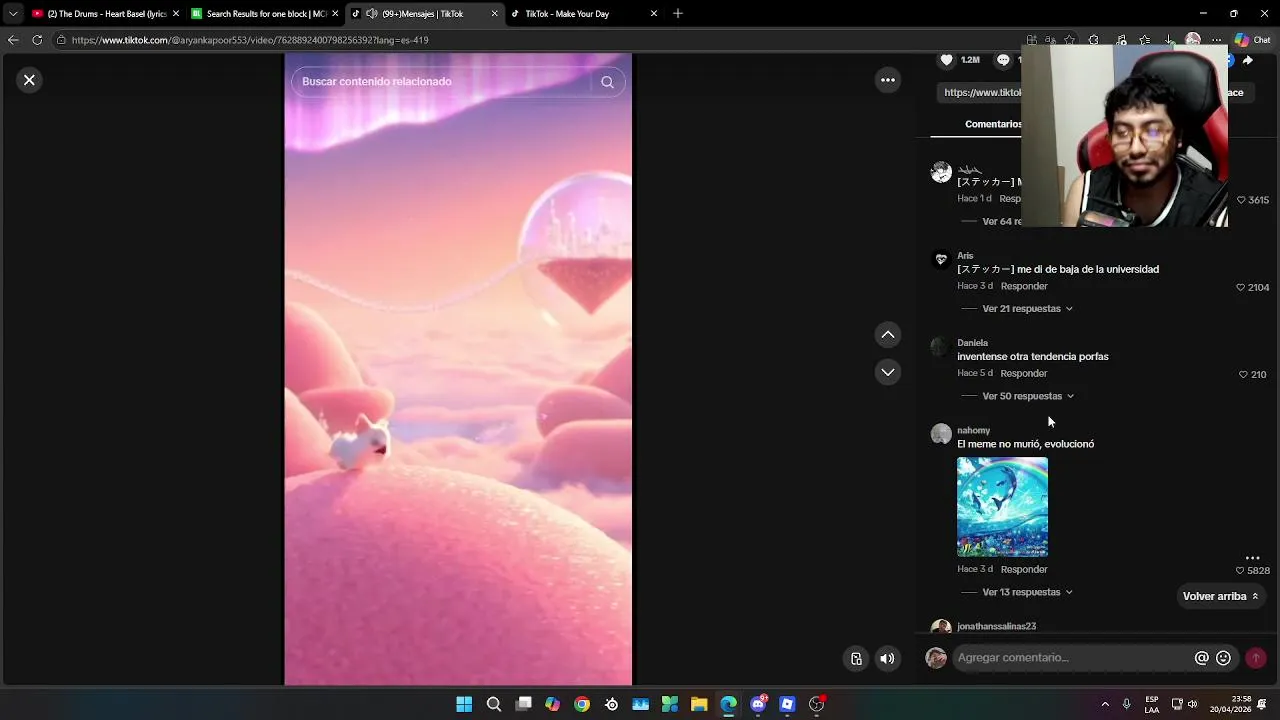
Task: Reply to nahomy's comment via Responder
Action: point(1024,569)
